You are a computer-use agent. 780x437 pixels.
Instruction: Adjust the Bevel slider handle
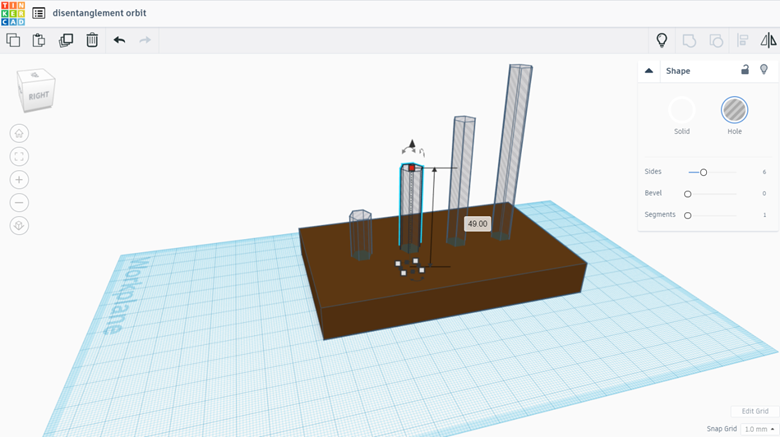point(687,194)
